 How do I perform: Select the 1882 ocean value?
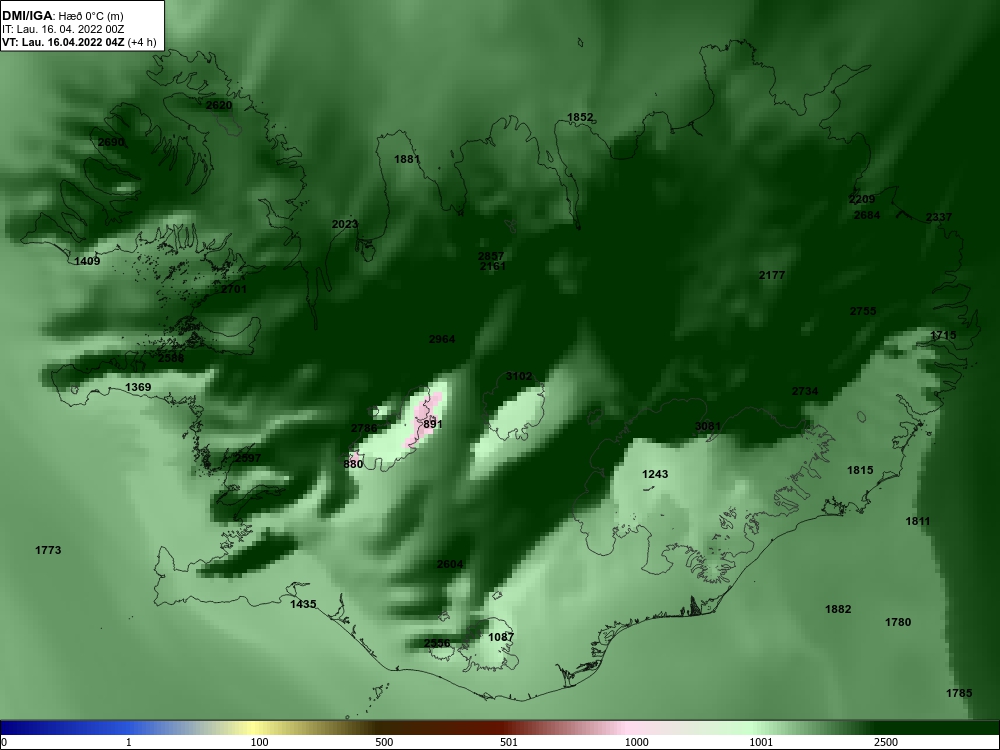tap(838, 609)
